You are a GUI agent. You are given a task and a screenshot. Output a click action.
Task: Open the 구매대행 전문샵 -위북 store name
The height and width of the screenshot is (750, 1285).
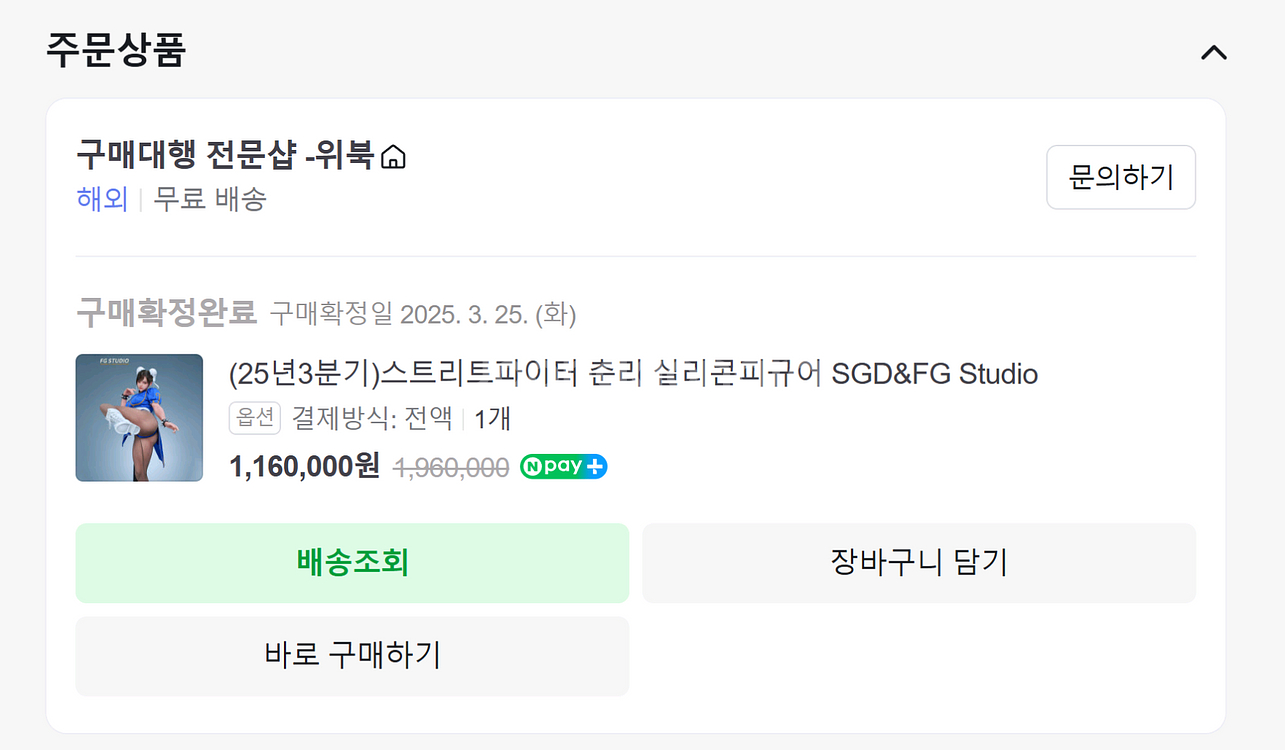[x=225, y=155]
